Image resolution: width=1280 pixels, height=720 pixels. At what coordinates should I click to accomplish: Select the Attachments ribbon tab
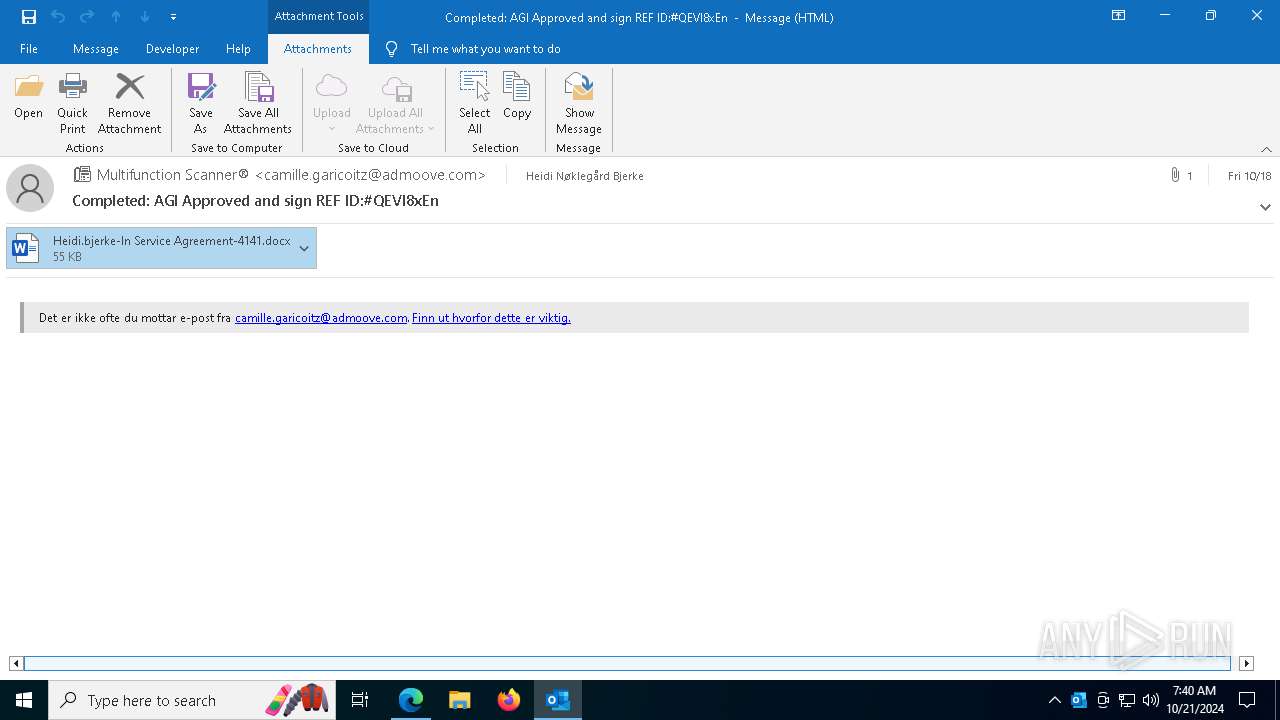[x=318, y=49]
